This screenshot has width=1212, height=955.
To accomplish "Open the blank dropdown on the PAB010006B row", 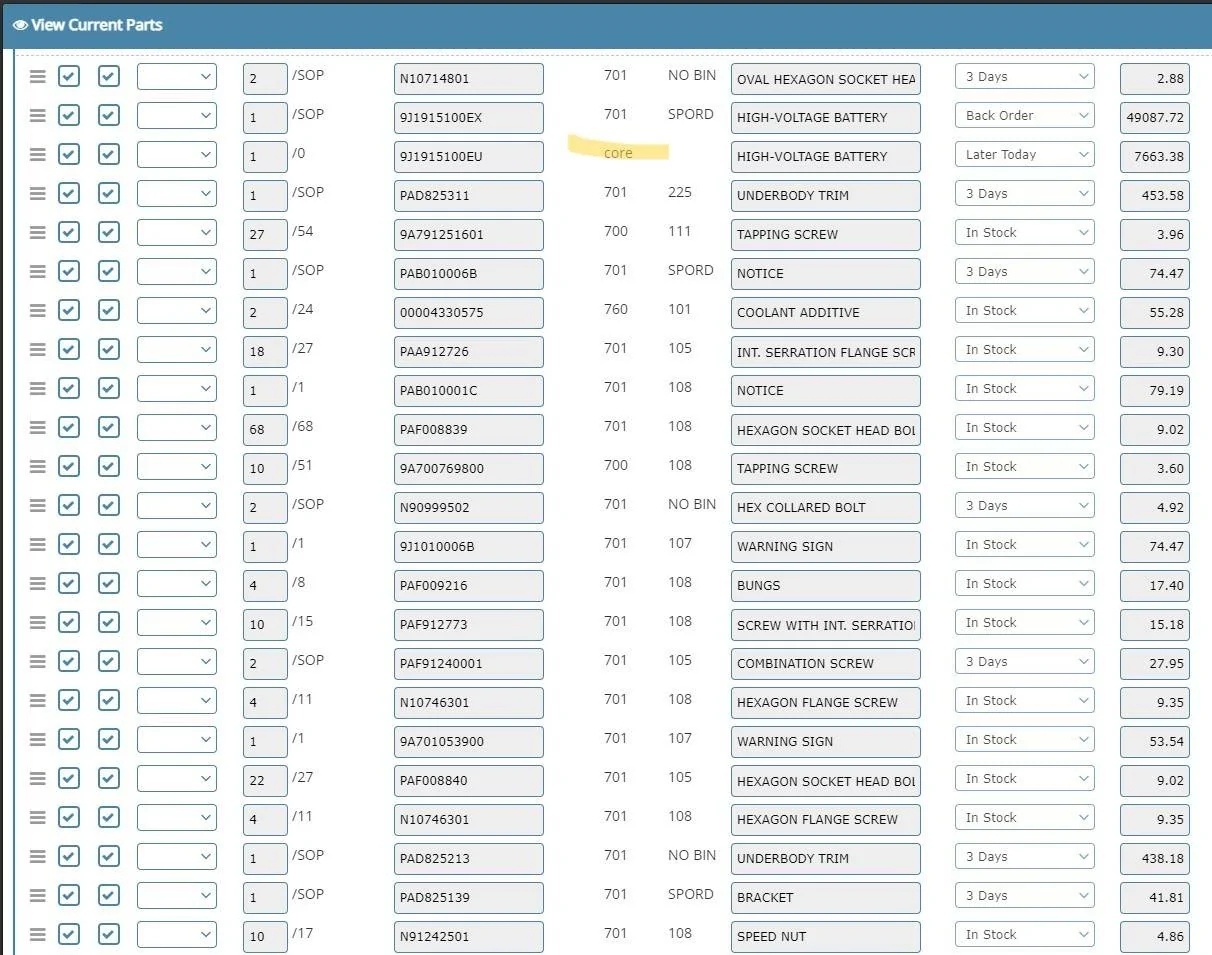I will pyautogui.click(x=177, y=272).
